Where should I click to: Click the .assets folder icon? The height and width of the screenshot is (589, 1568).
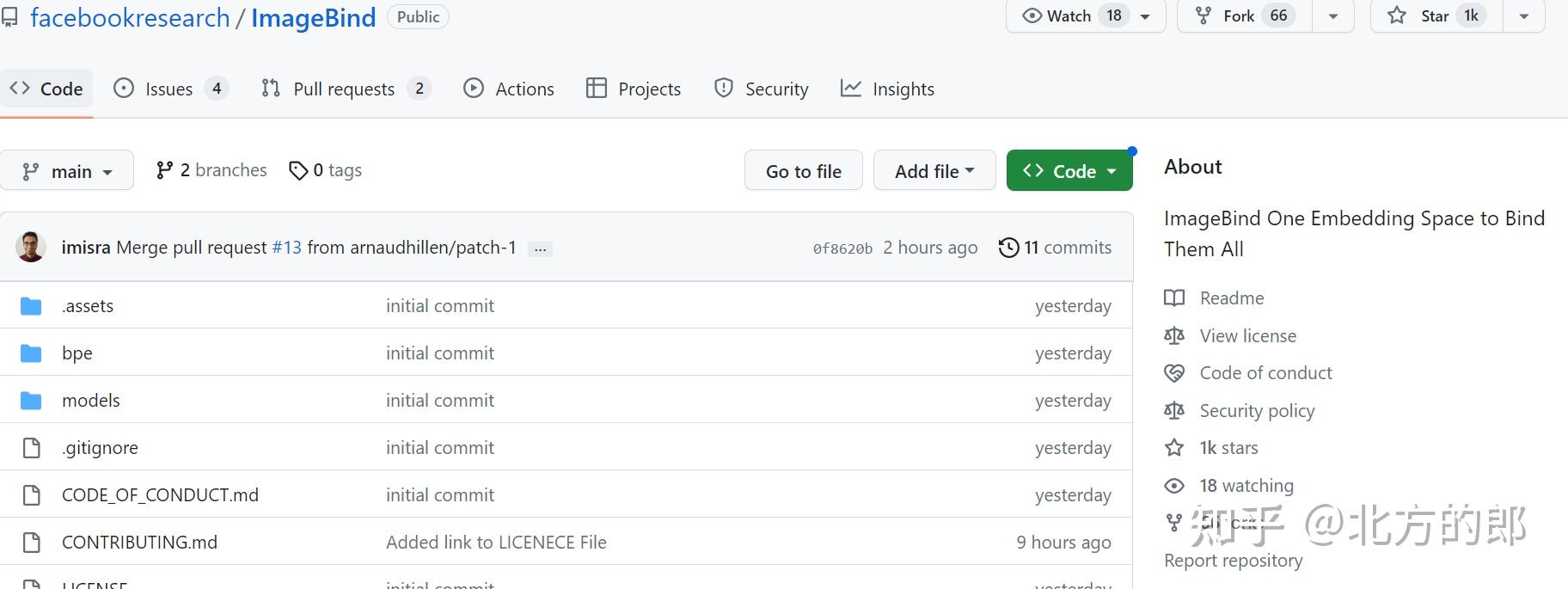(31, 306)
